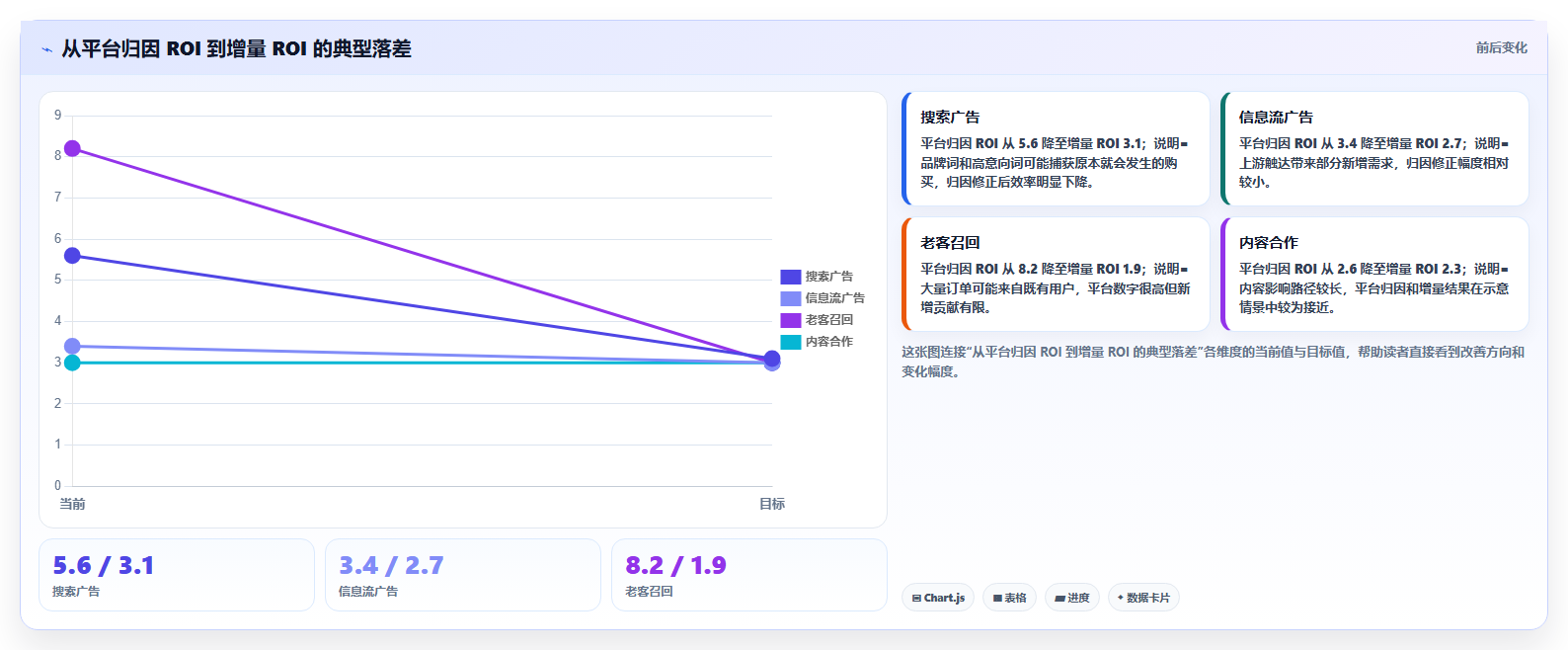Click the 5.6 / 3.1 stat value
This screenshot has width=1568, height=650.
(x=104, y=565)
